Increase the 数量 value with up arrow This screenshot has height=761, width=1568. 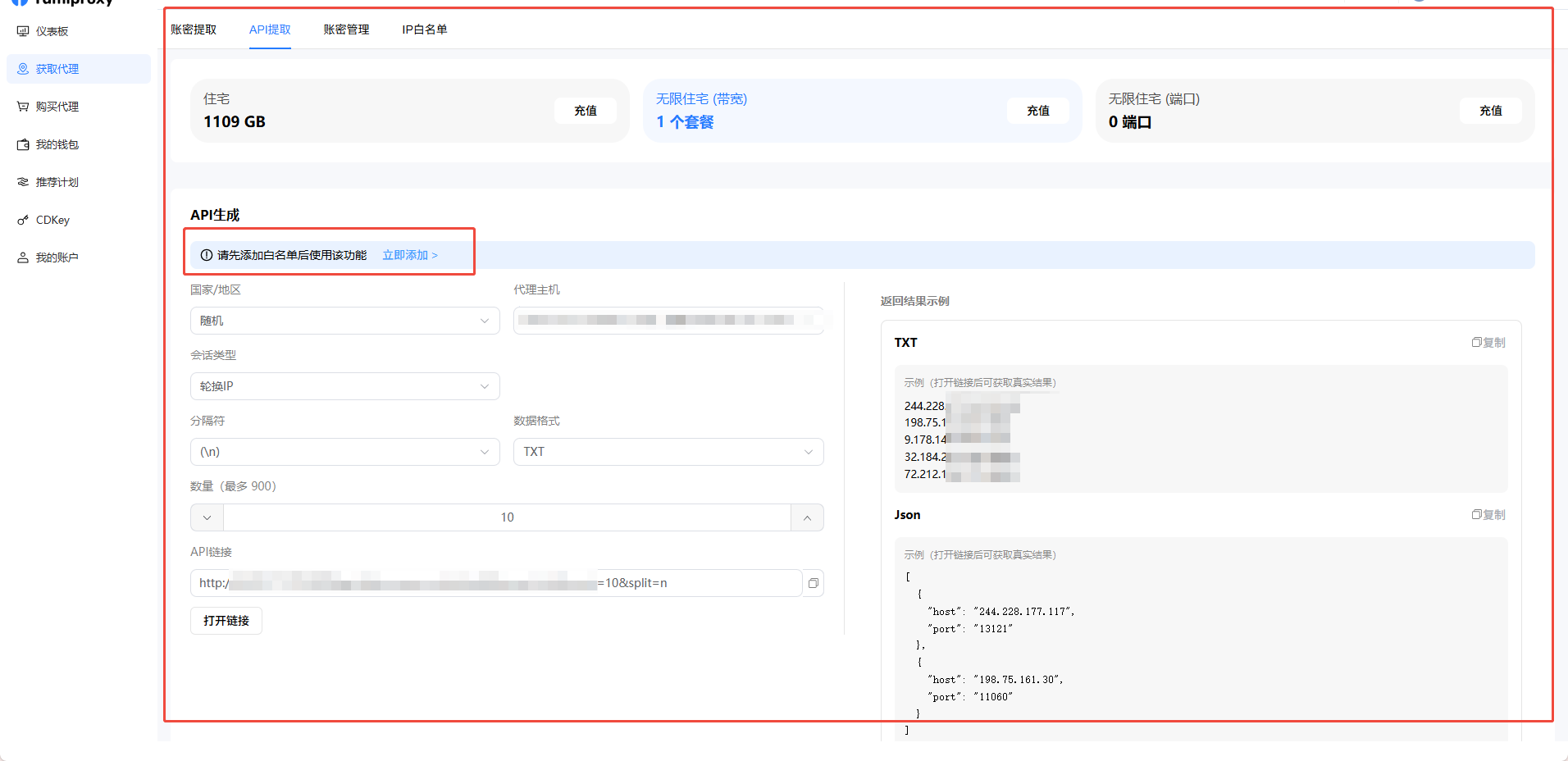click(807, 517)
